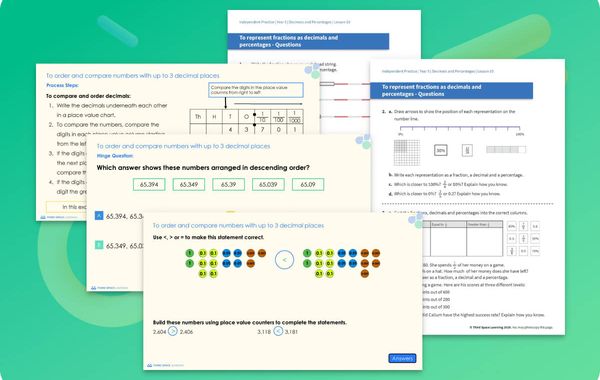Viewport: 600px width, 380px height.
Task: Click the circled < between 3.118 and 3.181
Action: (x=278, y=331)
